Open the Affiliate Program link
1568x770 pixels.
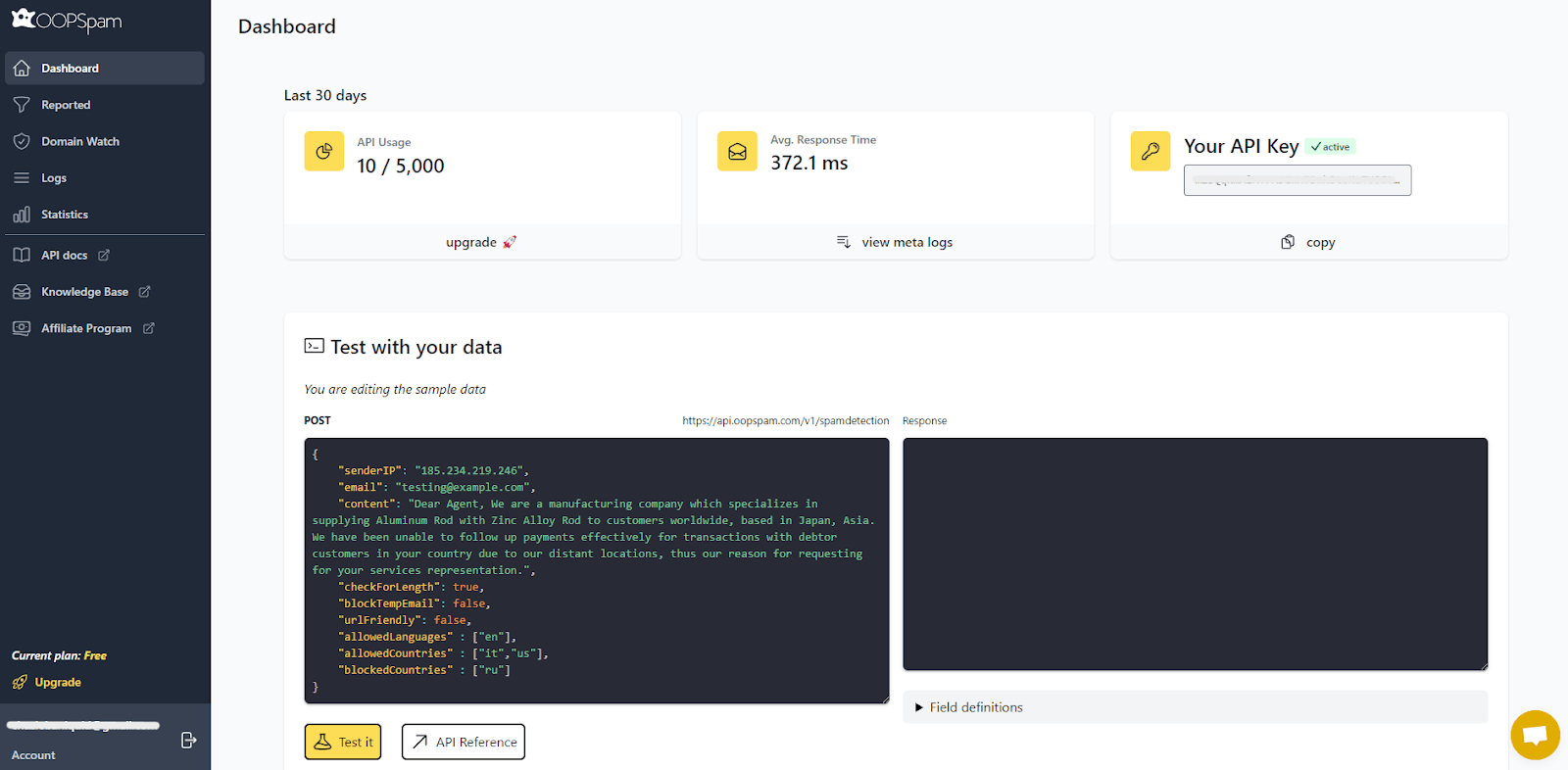coord(86,329)
